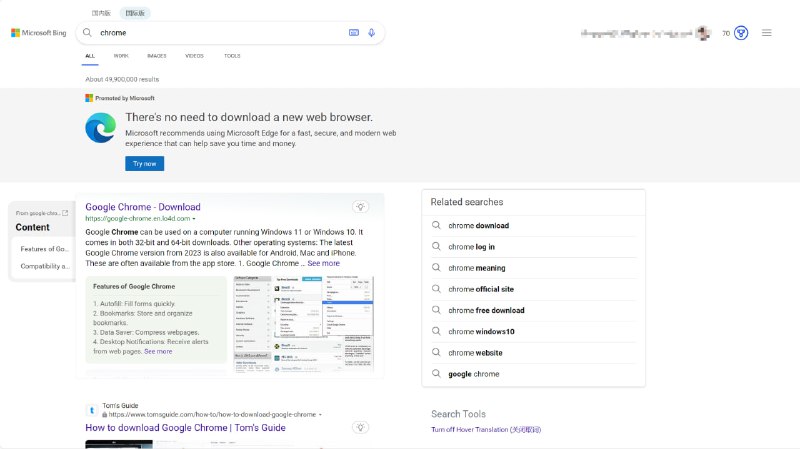This screenshot has height=449, width=800.
Task: Click the Promoted by Microsoft label
Action: 124,98
